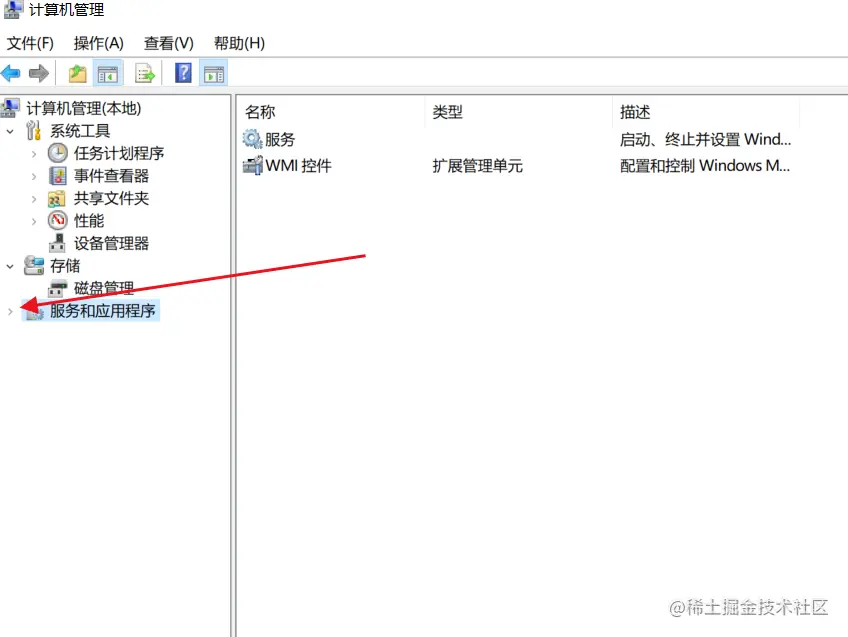Open the Help question mark icon
Image resolution: width=848 pixels, height=637 pixels.
point(183,72)
